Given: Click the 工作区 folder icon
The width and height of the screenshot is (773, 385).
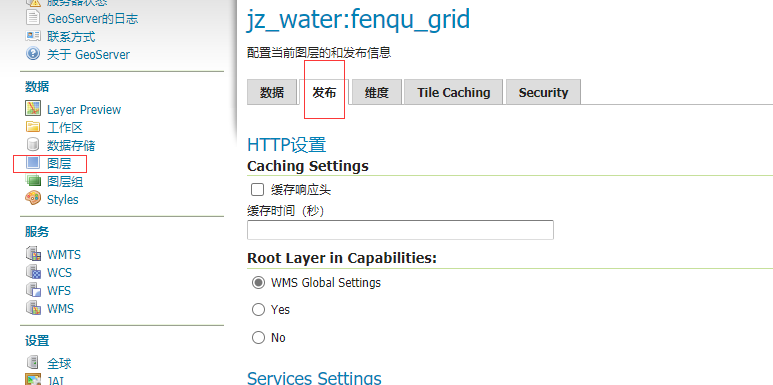Looking at the screenshot, I should tap(33, 127).
